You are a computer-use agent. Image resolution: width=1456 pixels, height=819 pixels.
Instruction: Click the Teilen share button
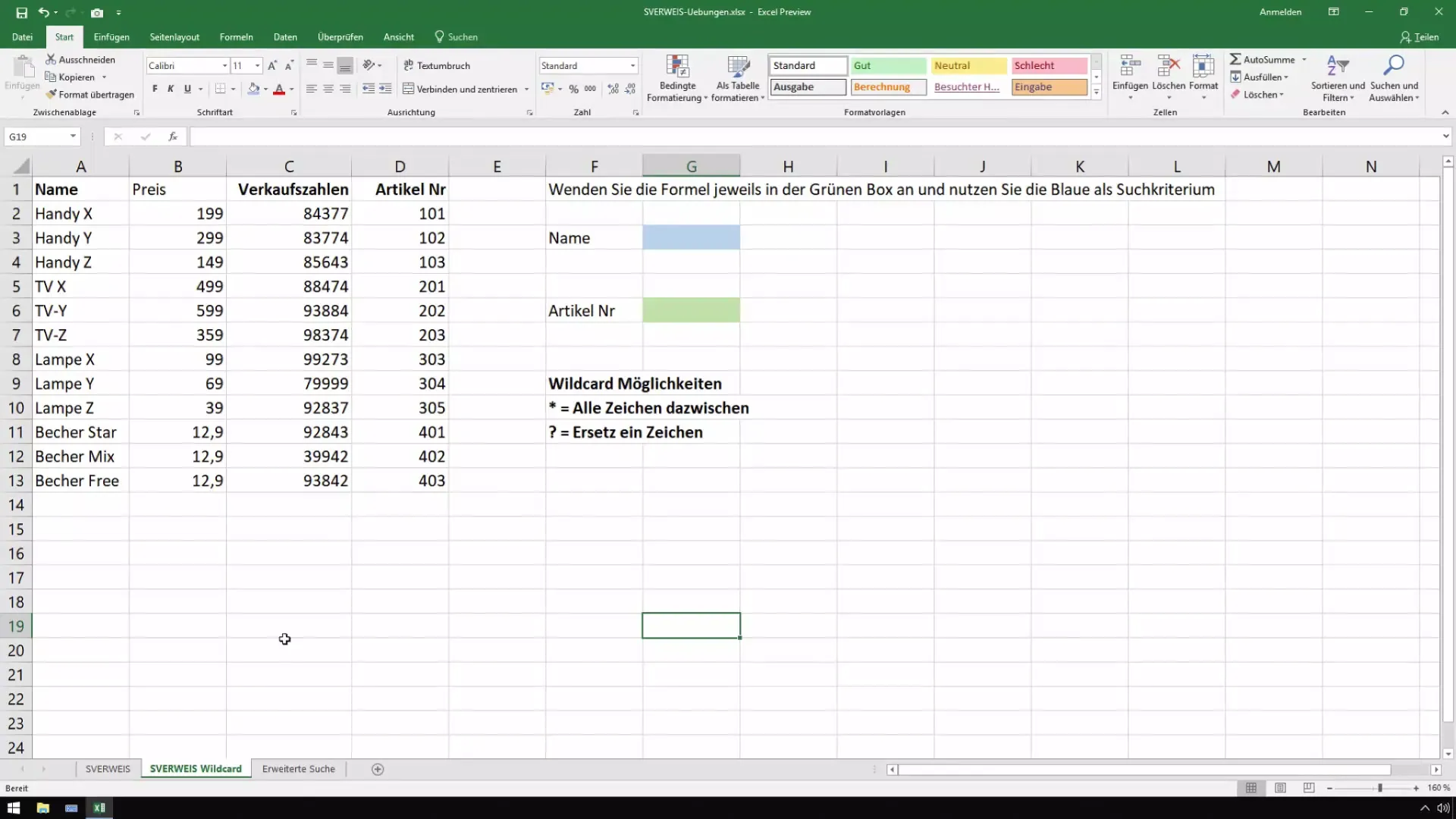[x=1420, y=36]
